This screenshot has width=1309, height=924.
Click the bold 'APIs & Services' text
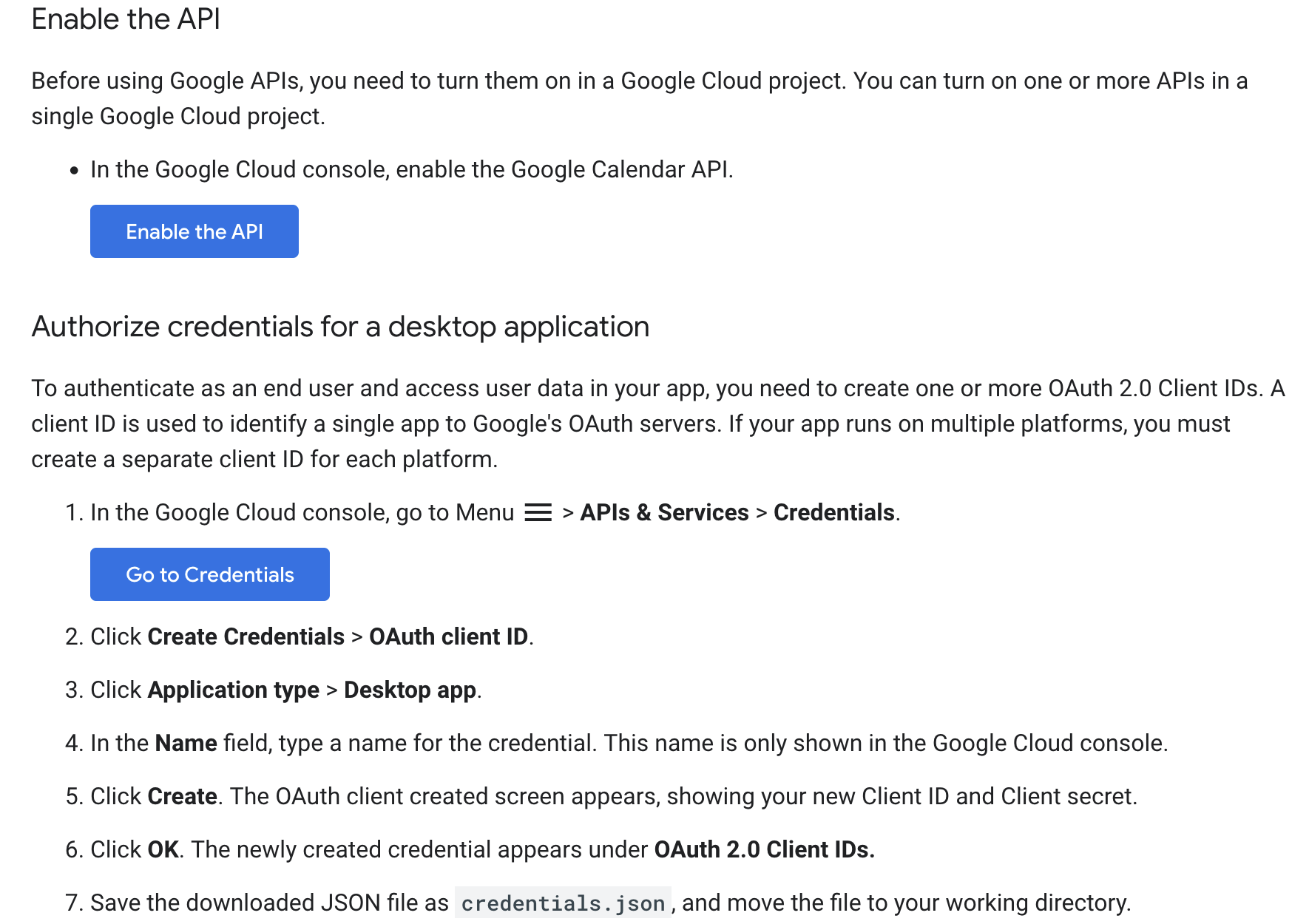[664, 512]
